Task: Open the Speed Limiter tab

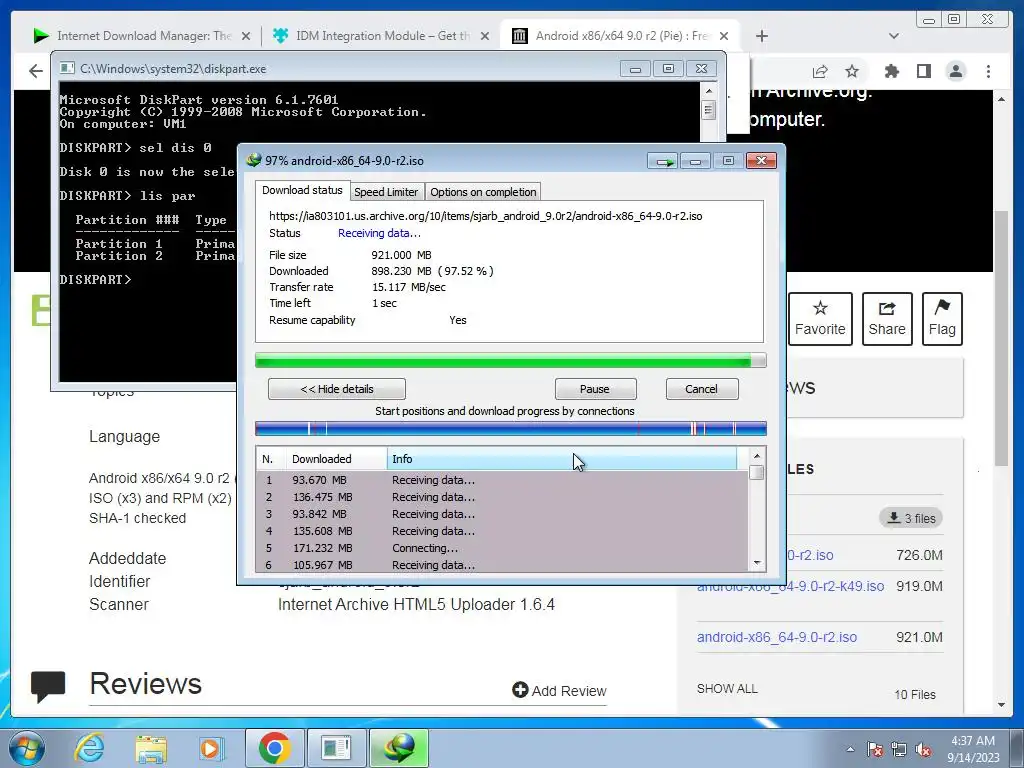Action: 386,192
